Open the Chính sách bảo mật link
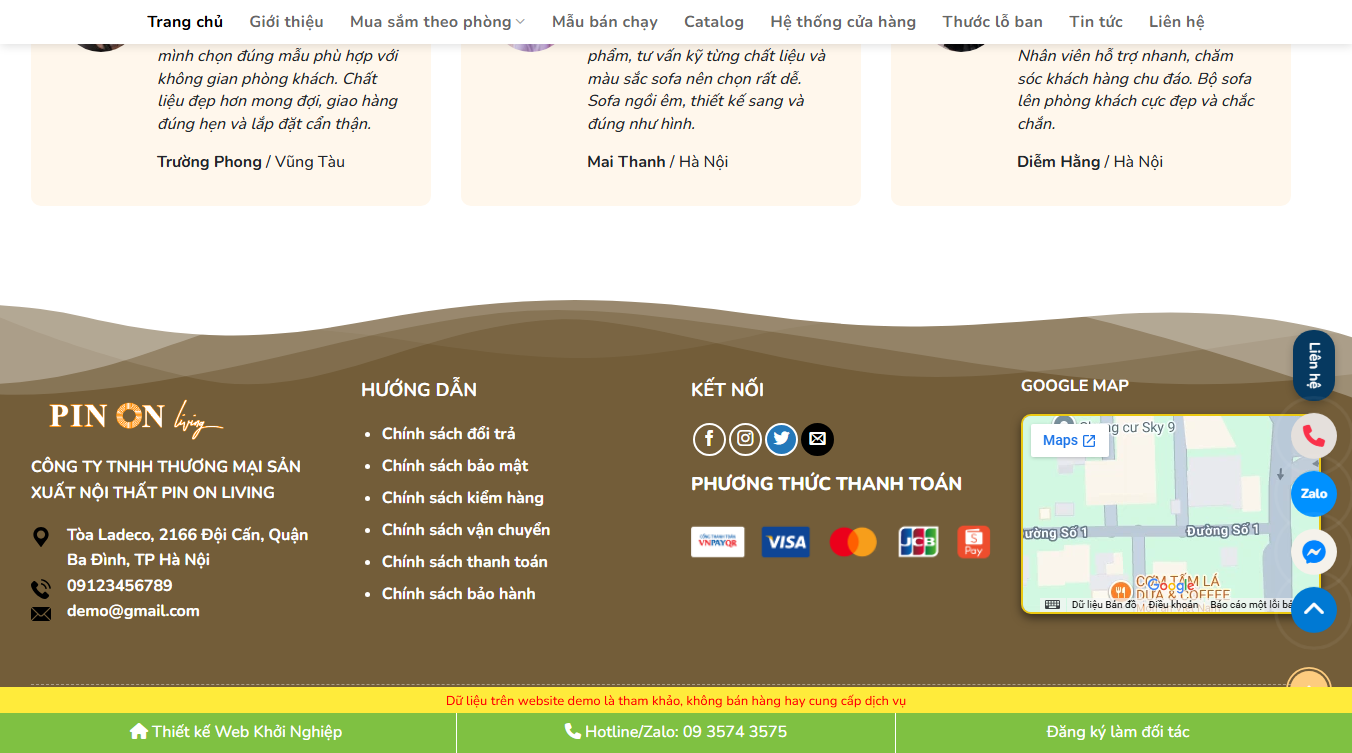This screenshot has width=1352, height=753. pos(455,465)
